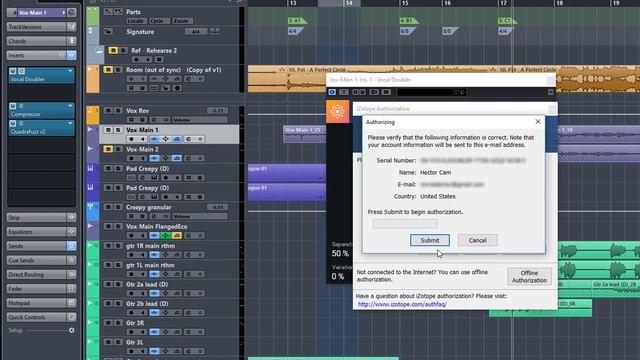
Task: Click Locate button on Parts track
Action: (136, 21)
